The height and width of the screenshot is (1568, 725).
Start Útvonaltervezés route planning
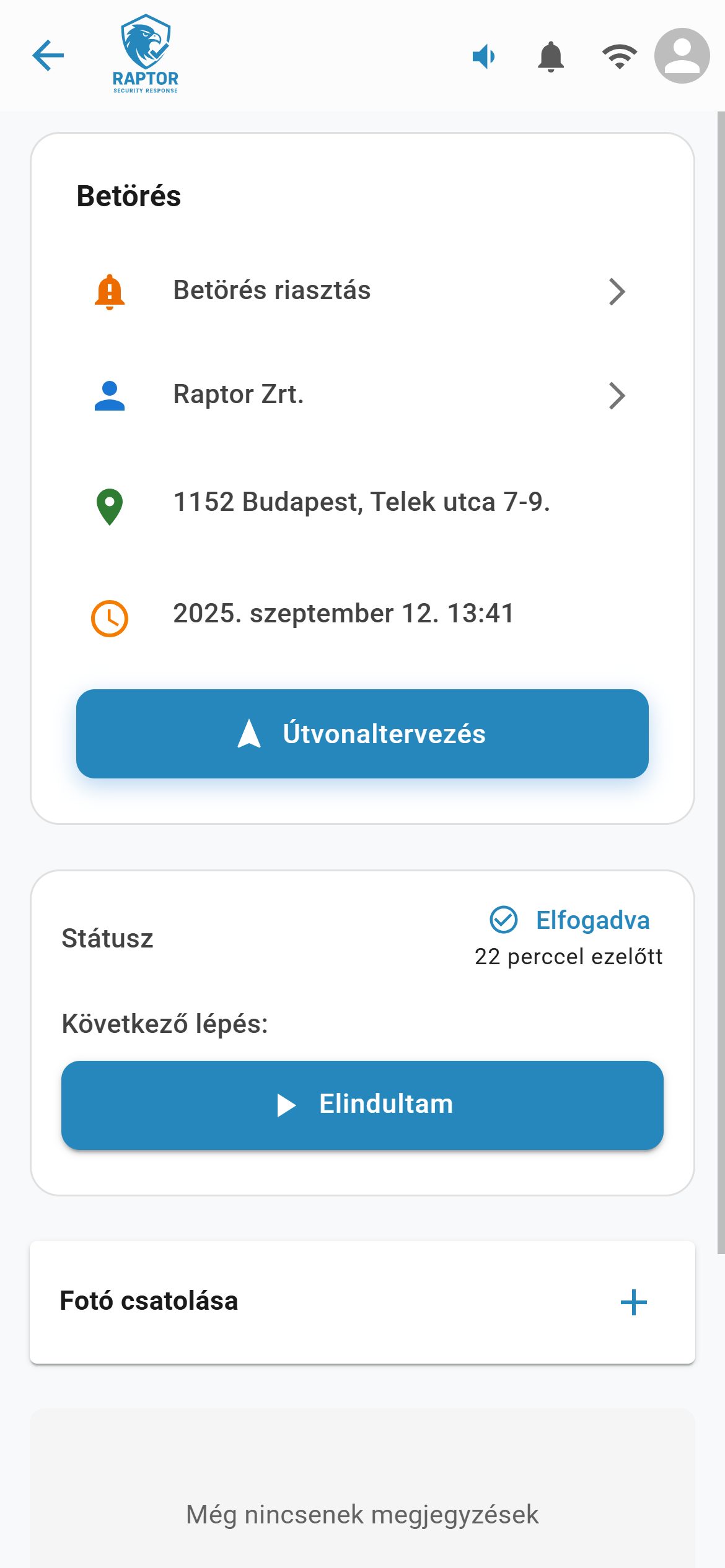[362, 734]
